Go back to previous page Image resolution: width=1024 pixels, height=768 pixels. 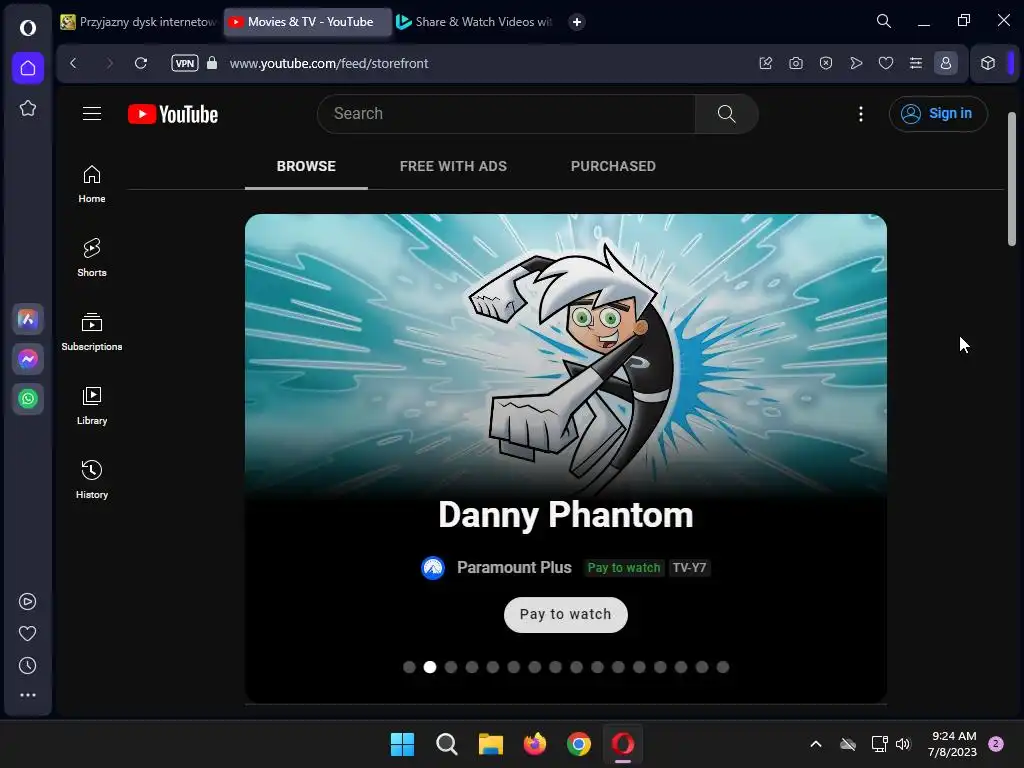(73, 63)
